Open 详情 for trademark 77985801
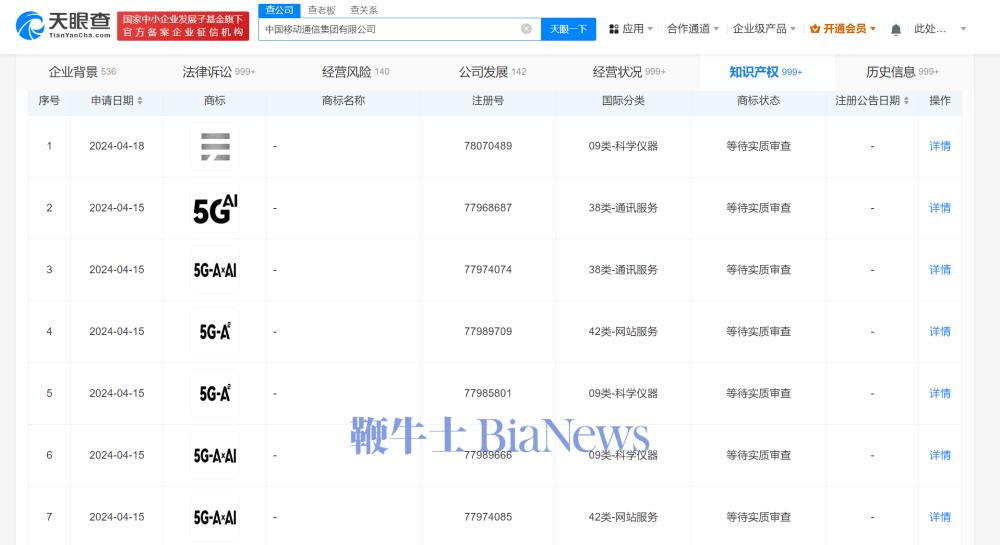 point(939,394)
